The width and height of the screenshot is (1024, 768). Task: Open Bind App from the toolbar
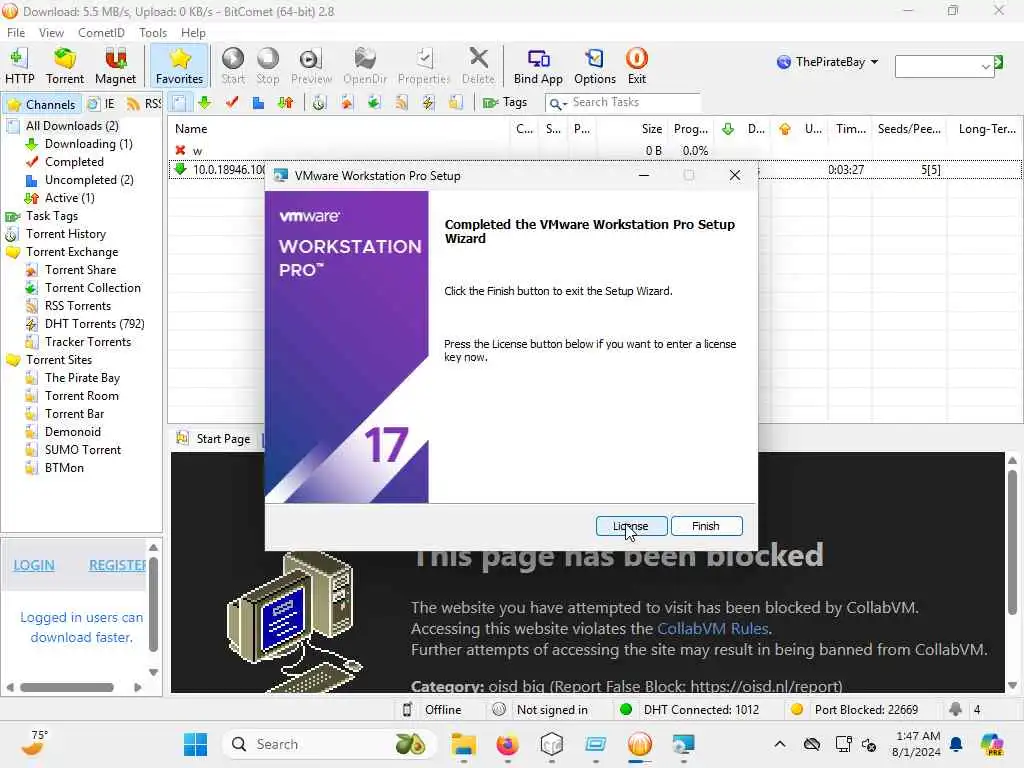(537, 66)
